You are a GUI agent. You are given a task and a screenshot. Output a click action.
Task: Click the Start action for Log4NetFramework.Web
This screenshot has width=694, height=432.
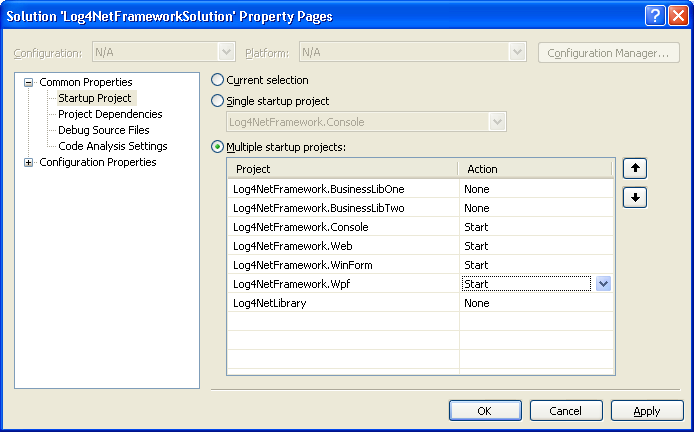[x=536, y=246]
